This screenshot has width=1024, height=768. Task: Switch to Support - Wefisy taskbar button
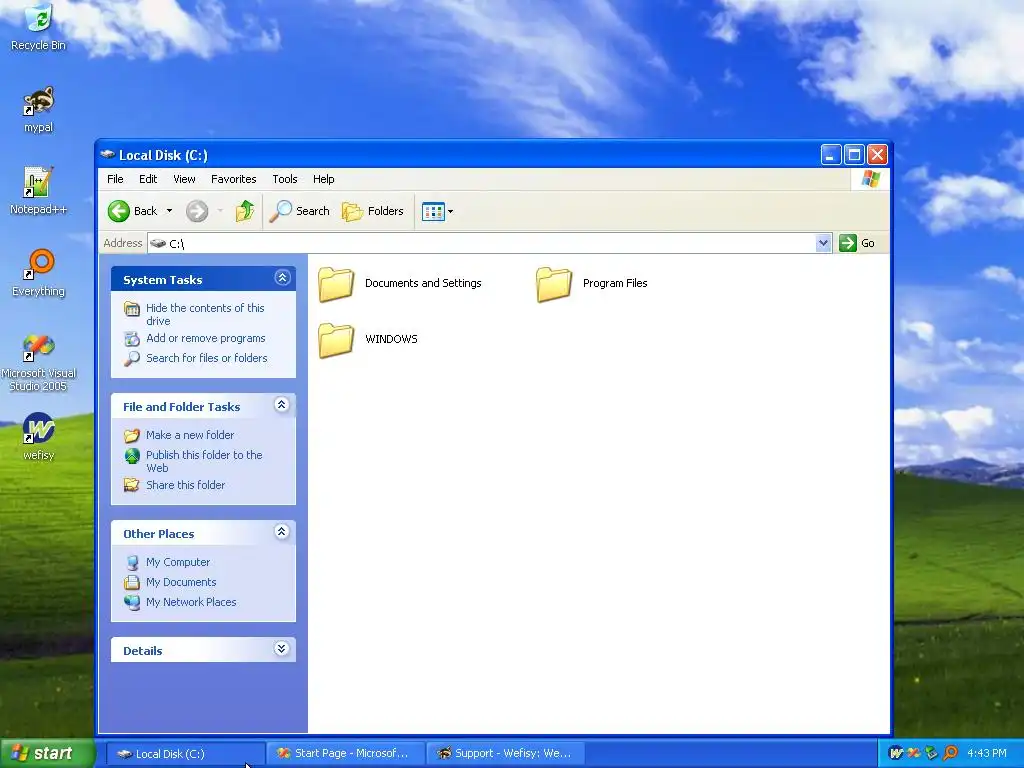[x=505, y=754]
